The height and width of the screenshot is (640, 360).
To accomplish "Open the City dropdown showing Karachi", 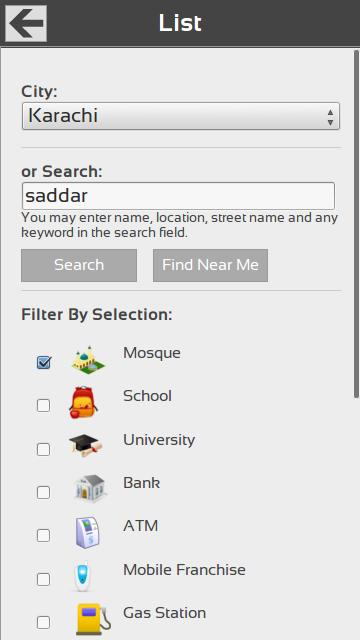I will click(181, 116).
